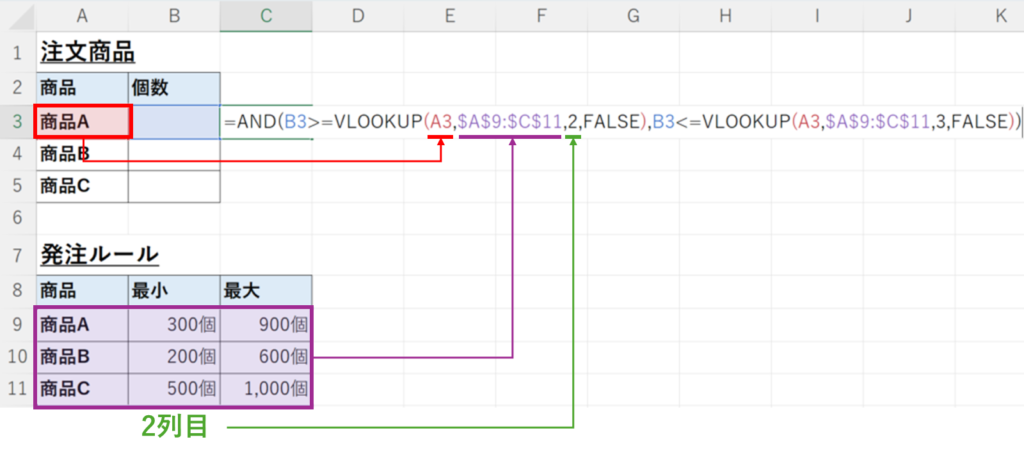1024x460 pixels.
Task: Select cell A4 containing 商品B
Action: (82, 154)
